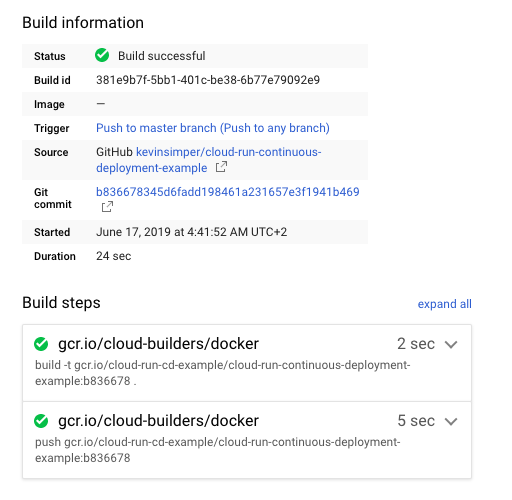
Task: Click green checkmark of docker push step
Action: click(x=41, y=421)
